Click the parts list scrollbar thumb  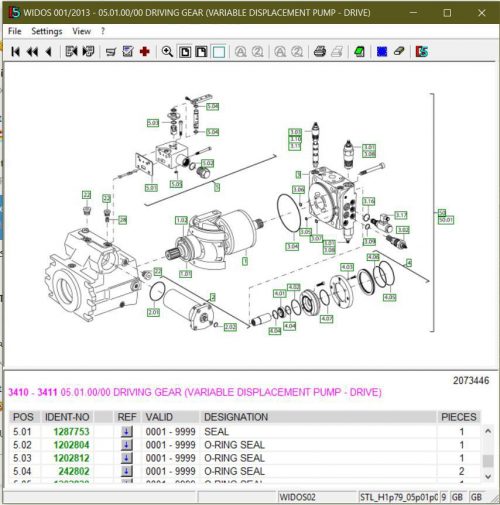click(488, 461)
